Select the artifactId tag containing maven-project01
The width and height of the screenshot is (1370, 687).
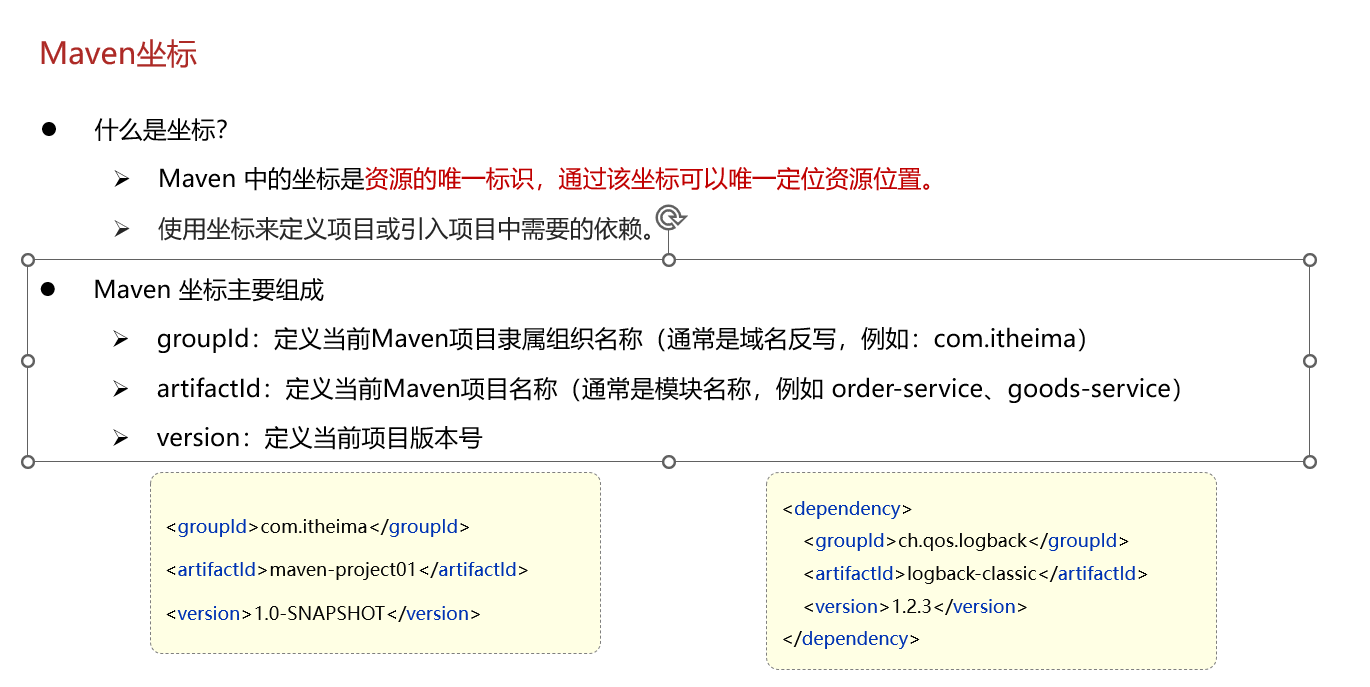click(x=217, y=569)
